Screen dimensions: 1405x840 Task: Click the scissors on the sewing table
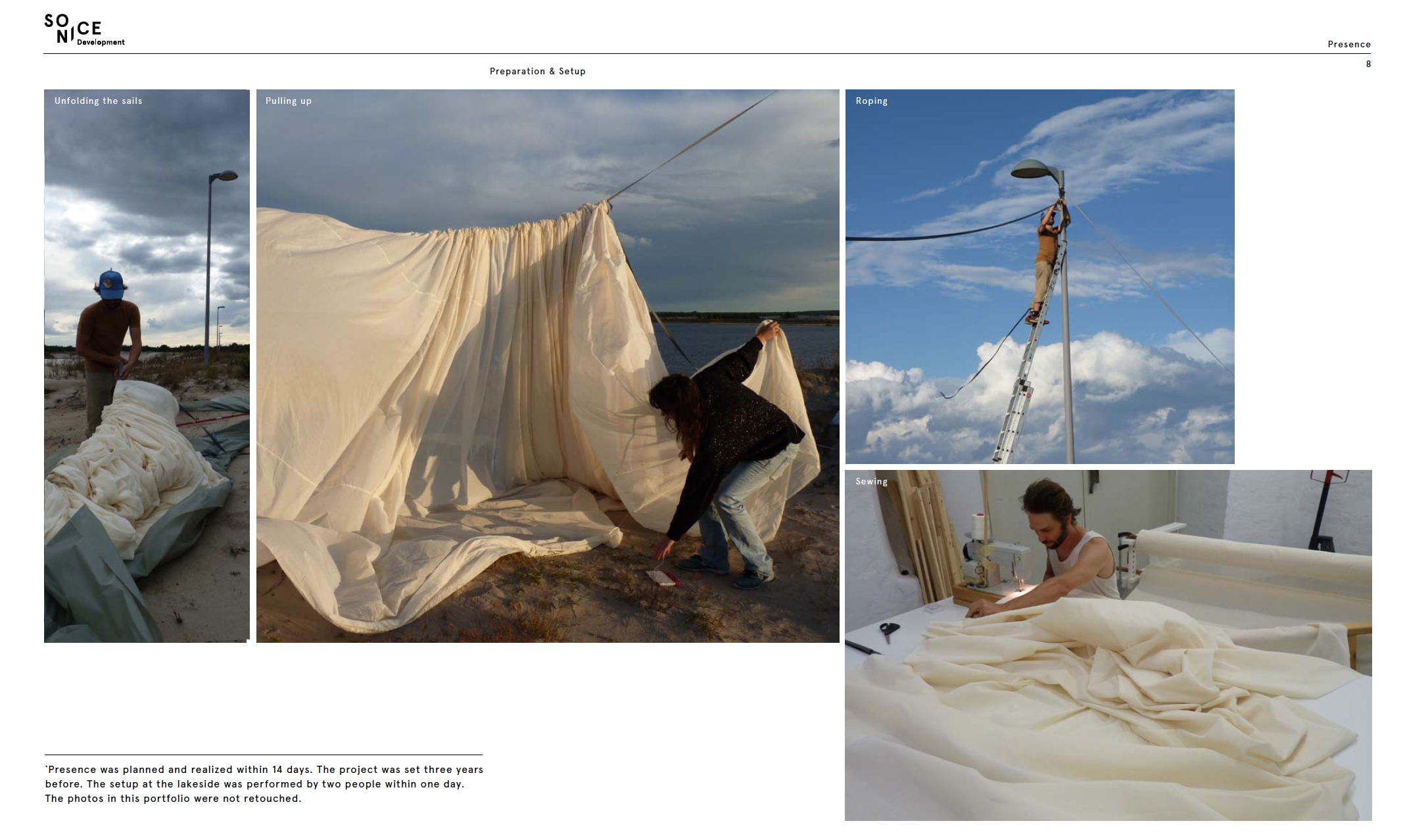tap(890, 630)
